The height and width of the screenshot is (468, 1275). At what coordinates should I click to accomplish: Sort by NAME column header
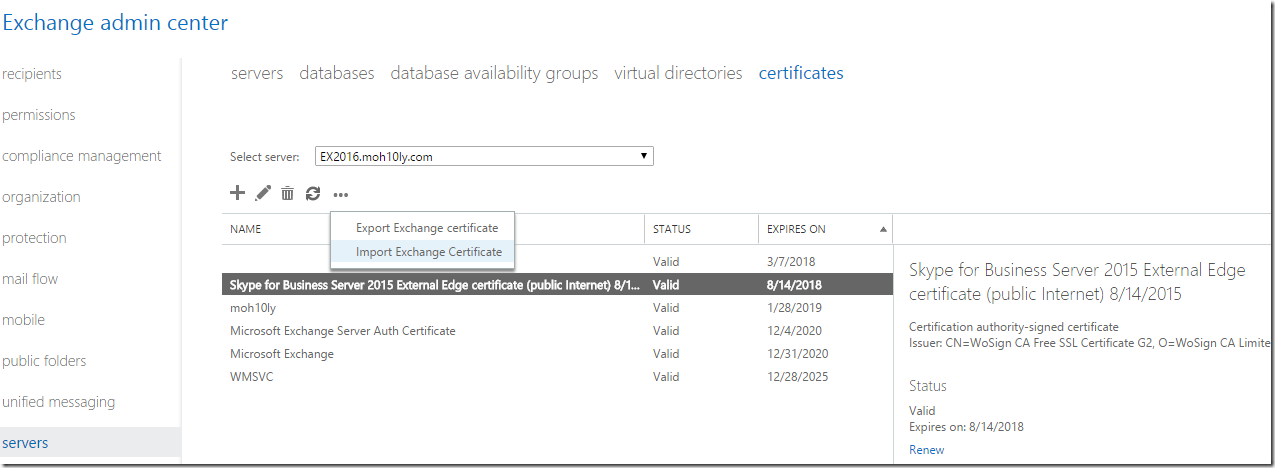245,229
